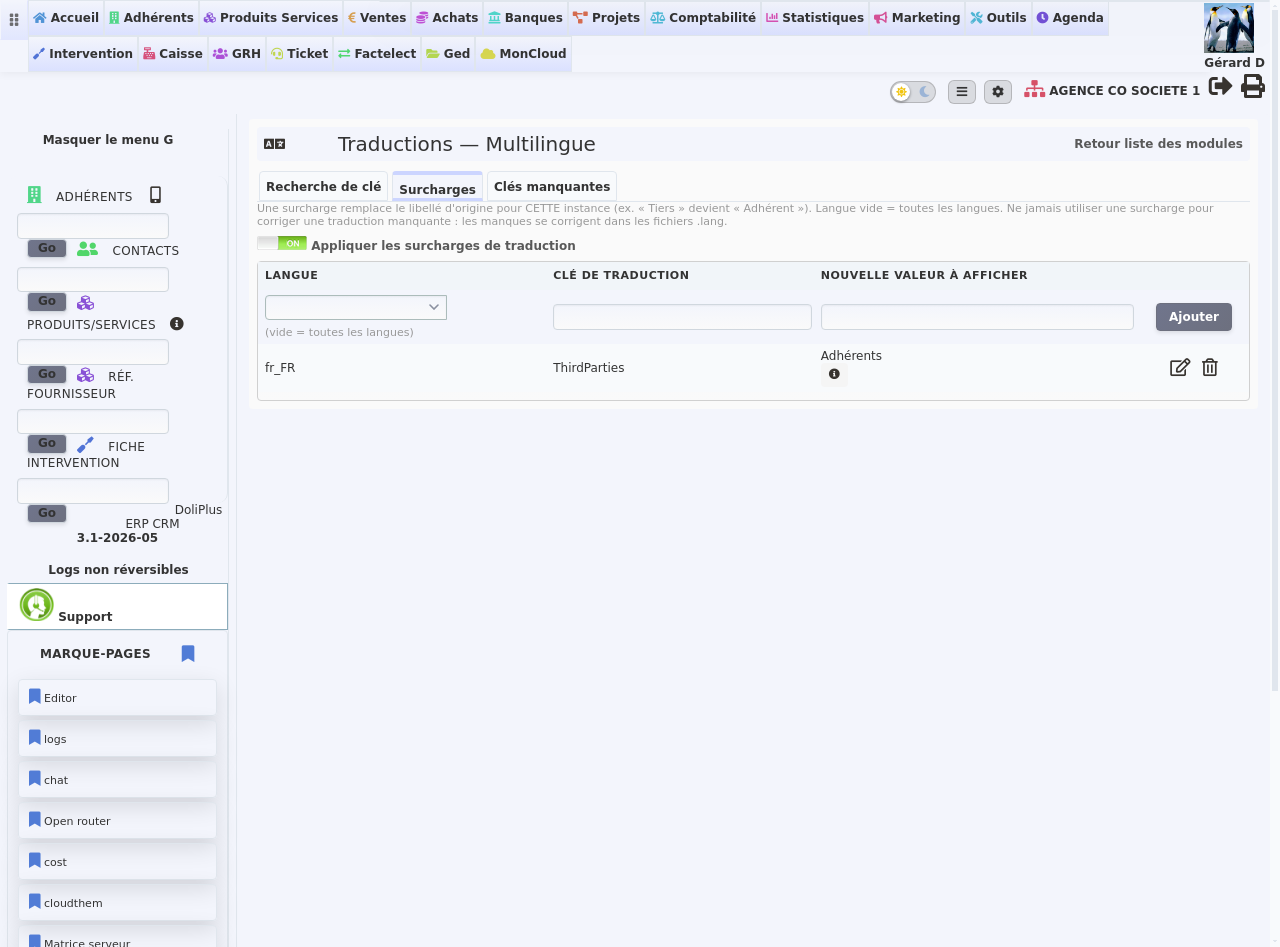
Task: Click the print icon in the header
Action: point(1253,87)
